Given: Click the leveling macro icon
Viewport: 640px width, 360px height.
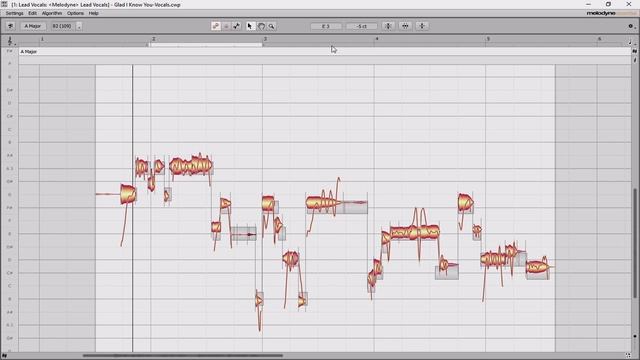Looking at the screenshot, I should point(422,26).
